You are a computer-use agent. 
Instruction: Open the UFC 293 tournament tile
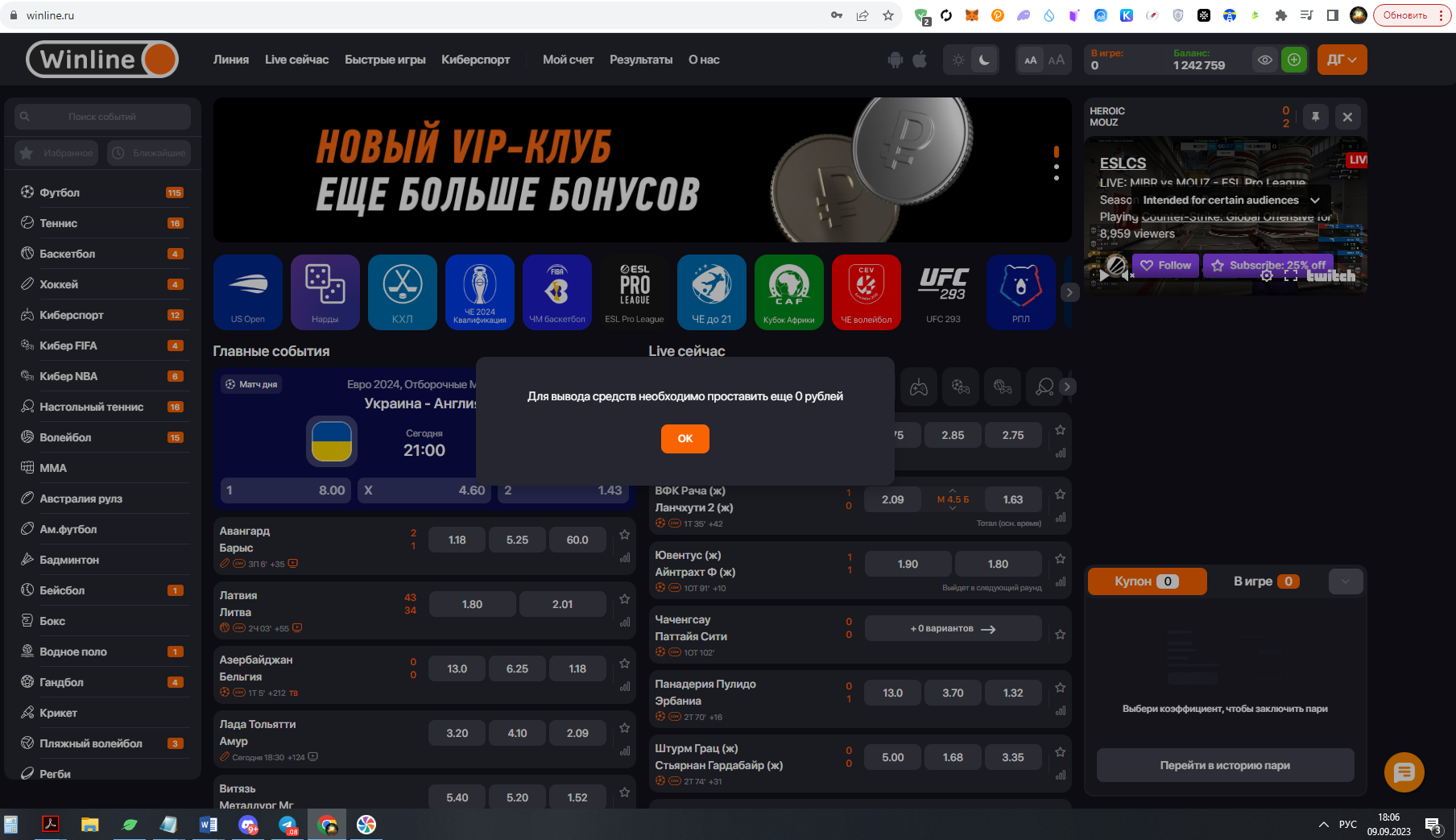943,292
